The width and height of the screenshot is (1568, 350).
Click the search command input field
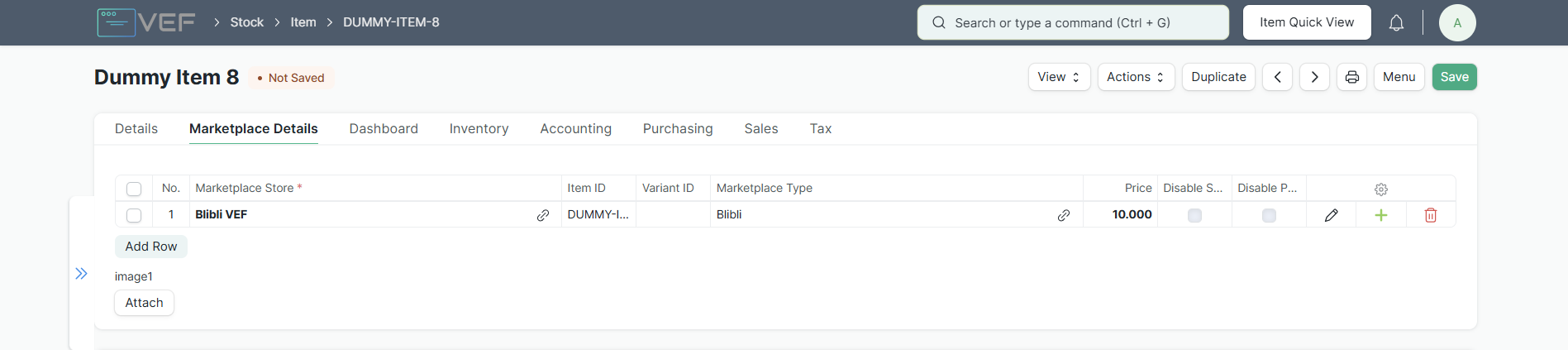(x=1073, y=23)
